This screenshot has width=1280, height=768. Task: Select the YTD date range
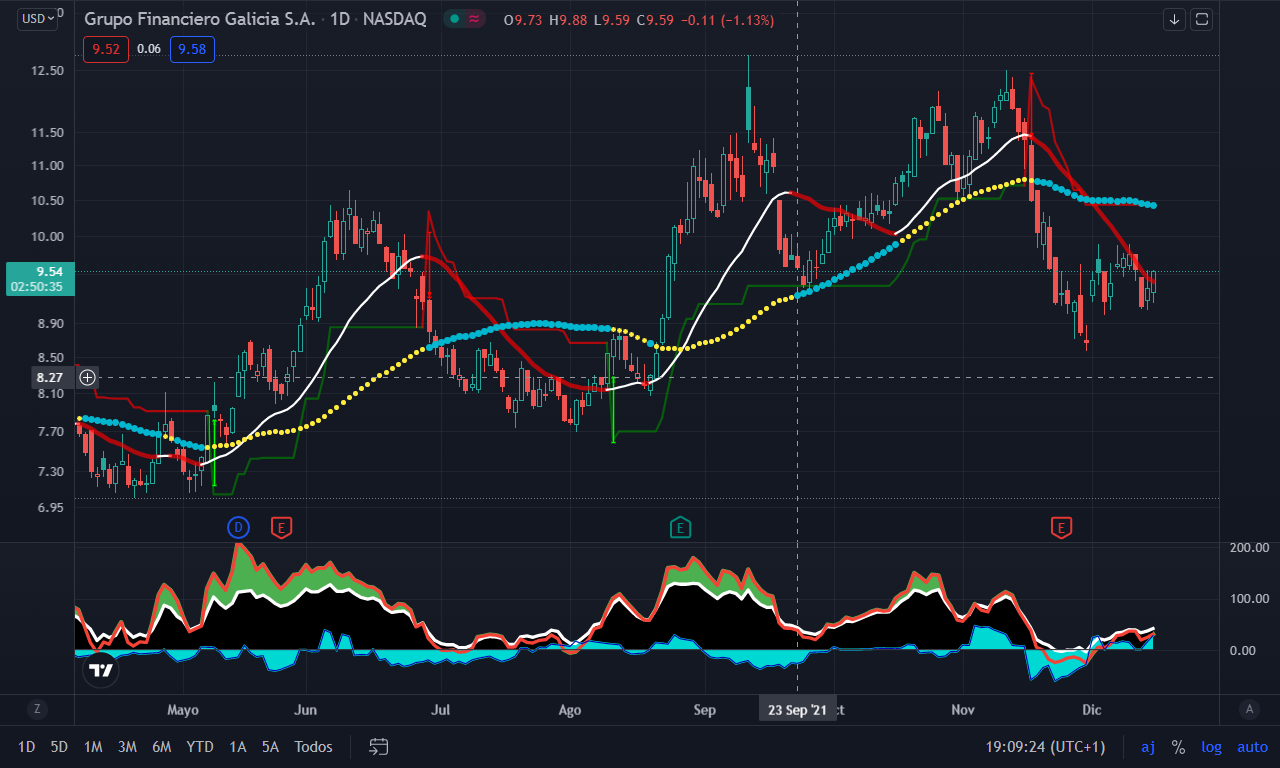coord(200,746)
